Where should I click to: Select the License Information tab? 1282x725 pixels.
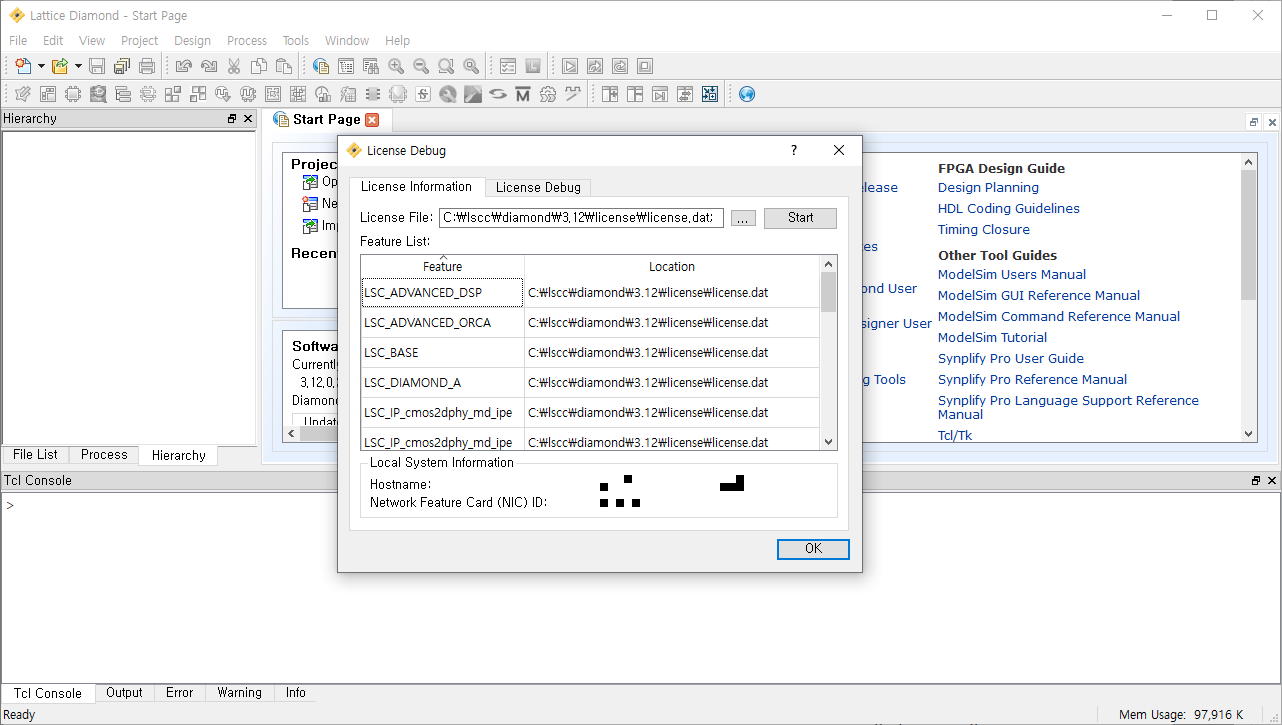pos(416,186)
